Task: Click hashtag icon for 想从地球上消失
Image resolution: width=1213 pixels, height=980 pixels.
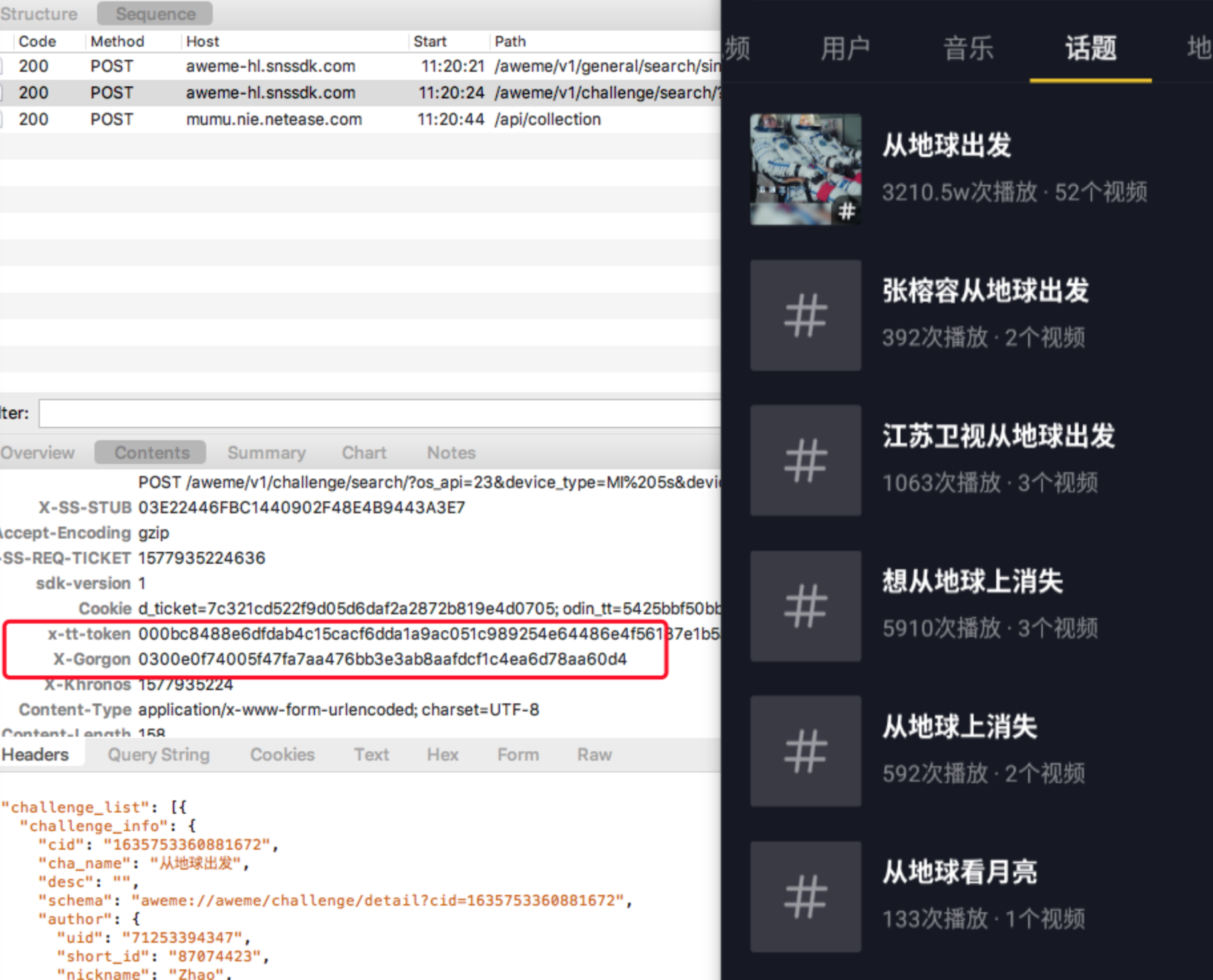Action: click(805, 606)
